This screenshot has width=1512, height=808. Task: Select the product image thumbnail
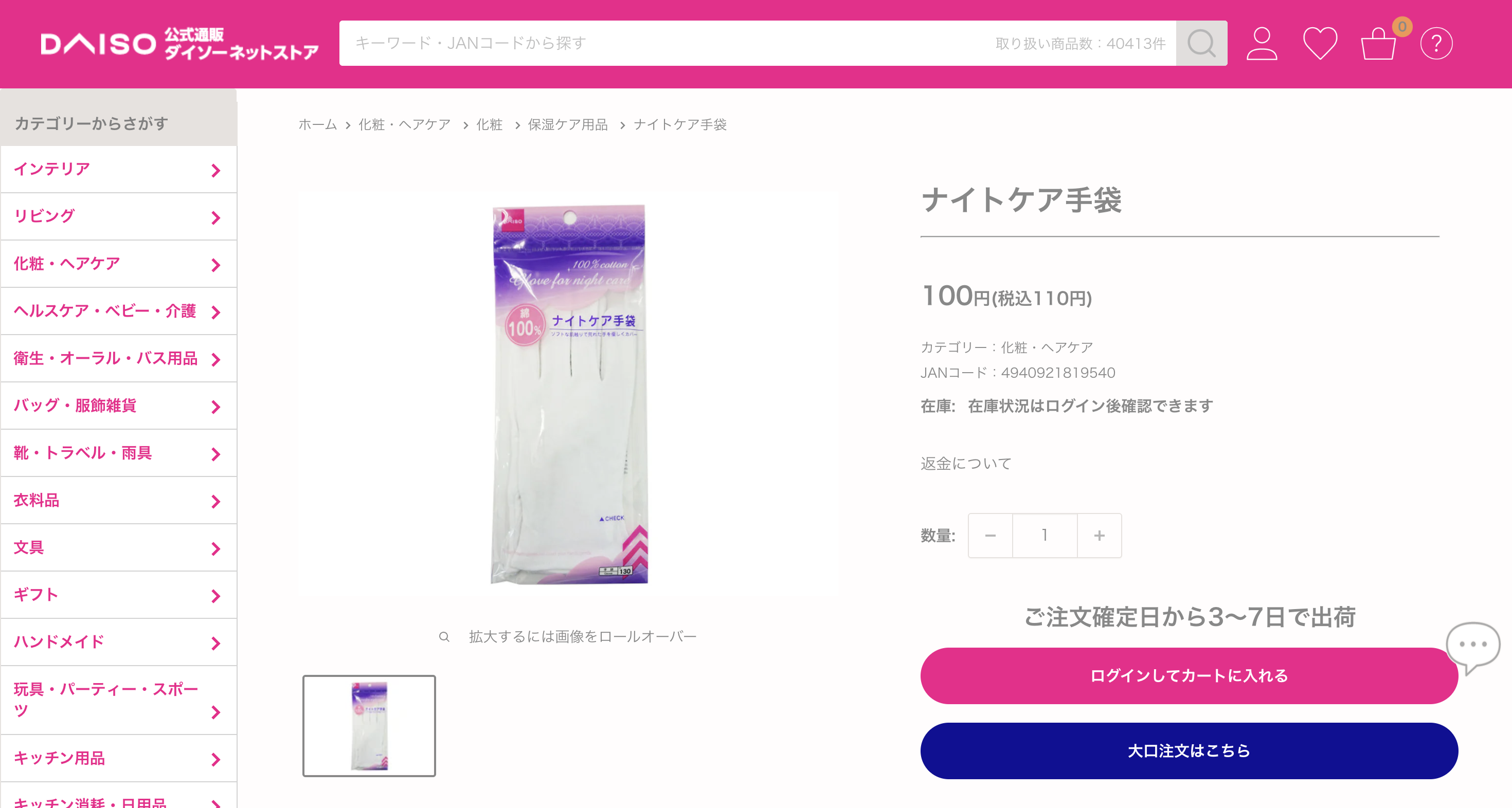(x=369, y=726)
